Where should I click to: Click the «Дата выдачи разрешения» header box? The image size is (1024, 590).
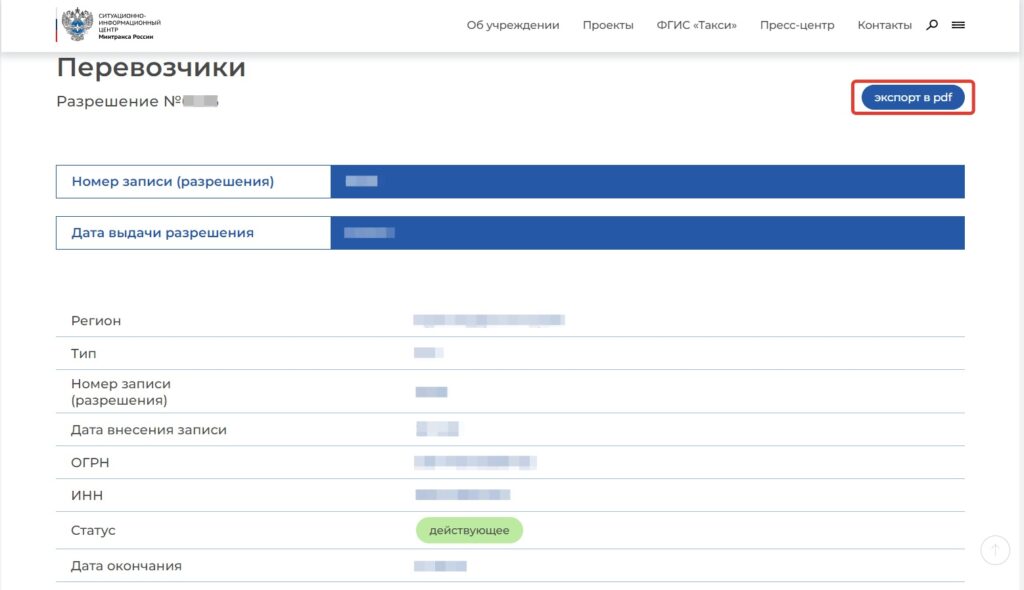[193, 233]
